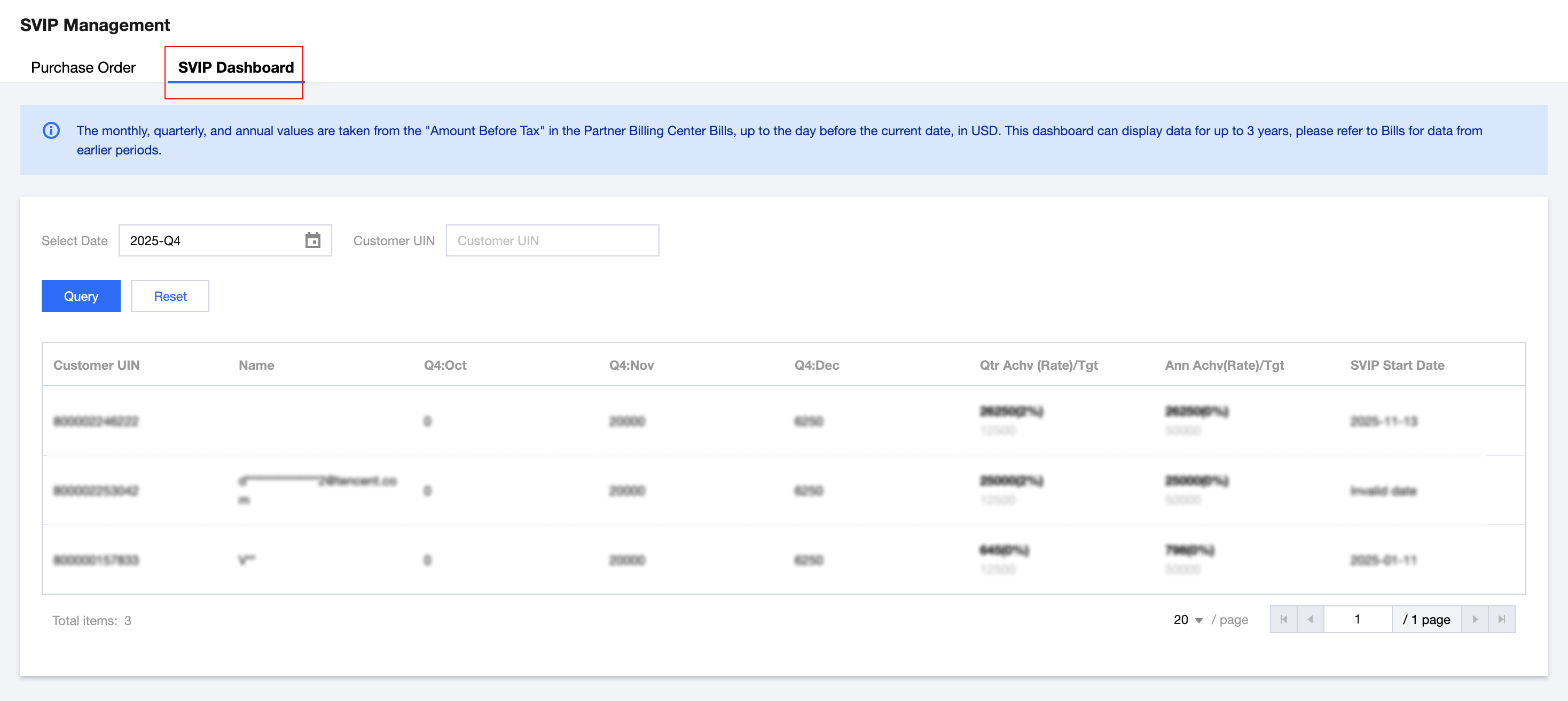Switch to Purchase Order tab
The image size is (1568, 701).
[x=83, y=68]
